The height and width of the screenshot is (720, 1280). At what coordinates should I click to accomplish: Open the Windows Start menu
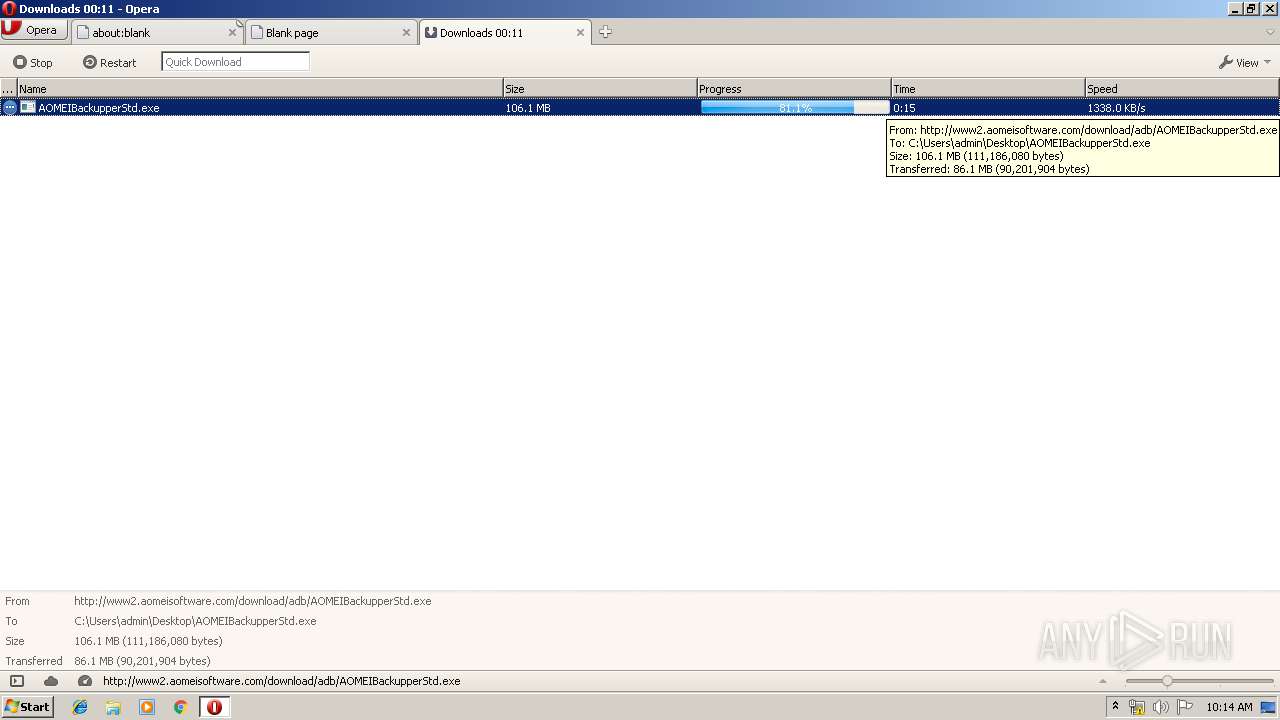27,706
